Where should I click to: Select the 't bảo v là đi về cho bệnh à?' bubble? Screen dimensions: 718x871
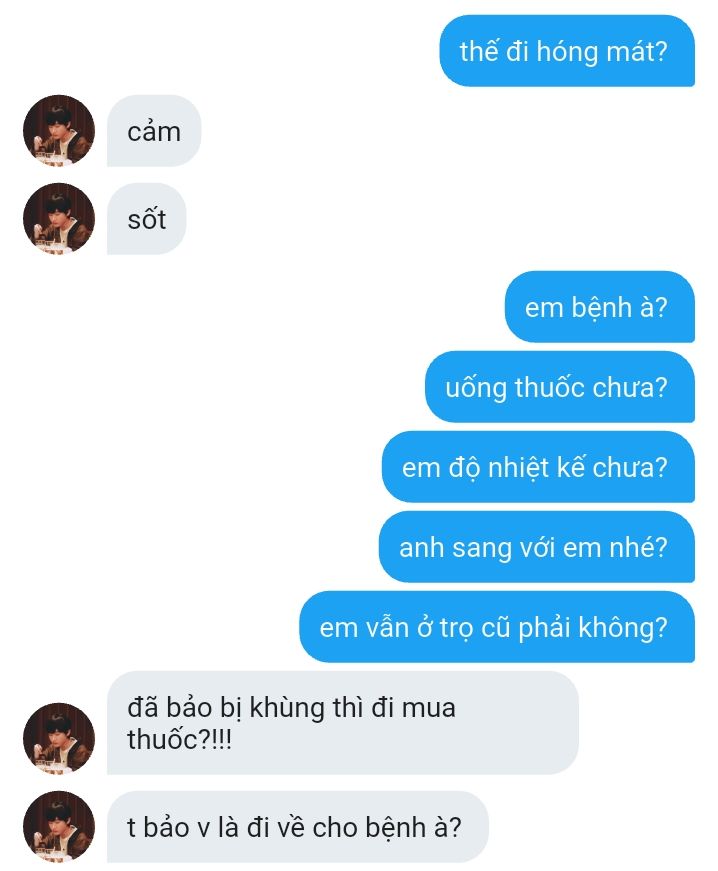point(298,827)
